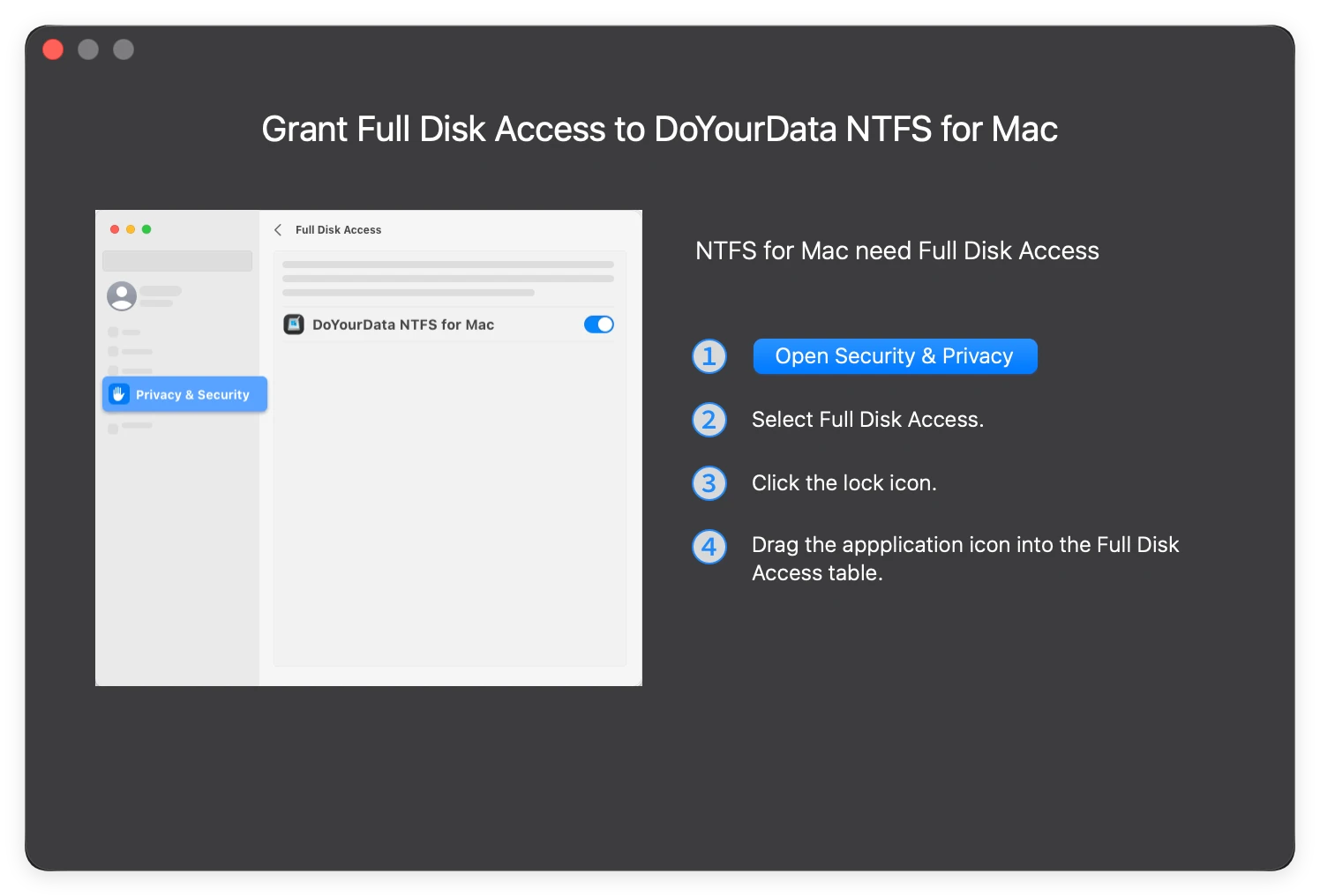Close the window with the red button
Screen dimensions: 1320x896
[x=53, y=49]
